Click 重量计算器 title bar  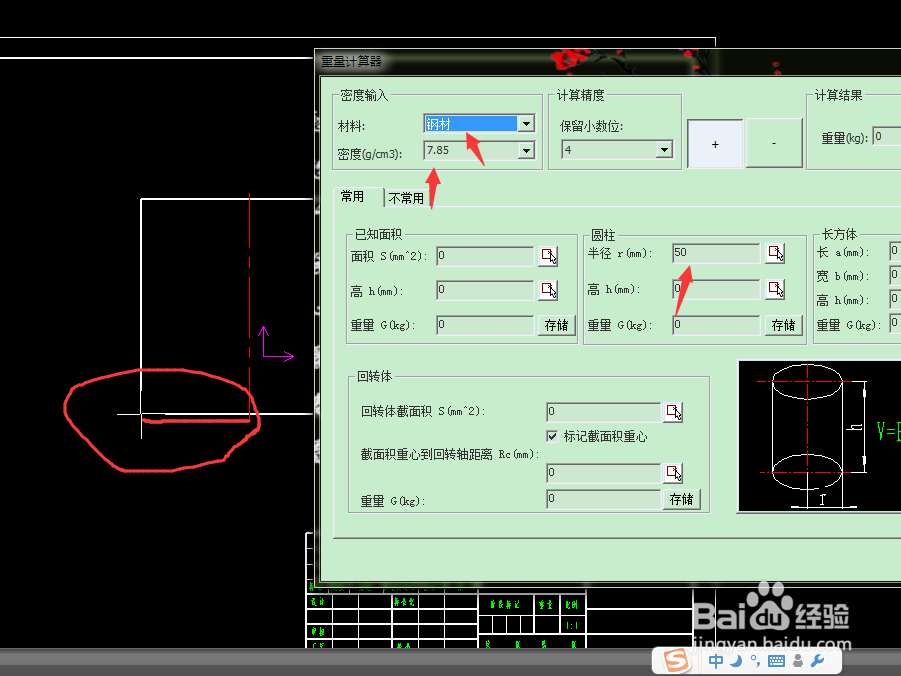[608, 61]
